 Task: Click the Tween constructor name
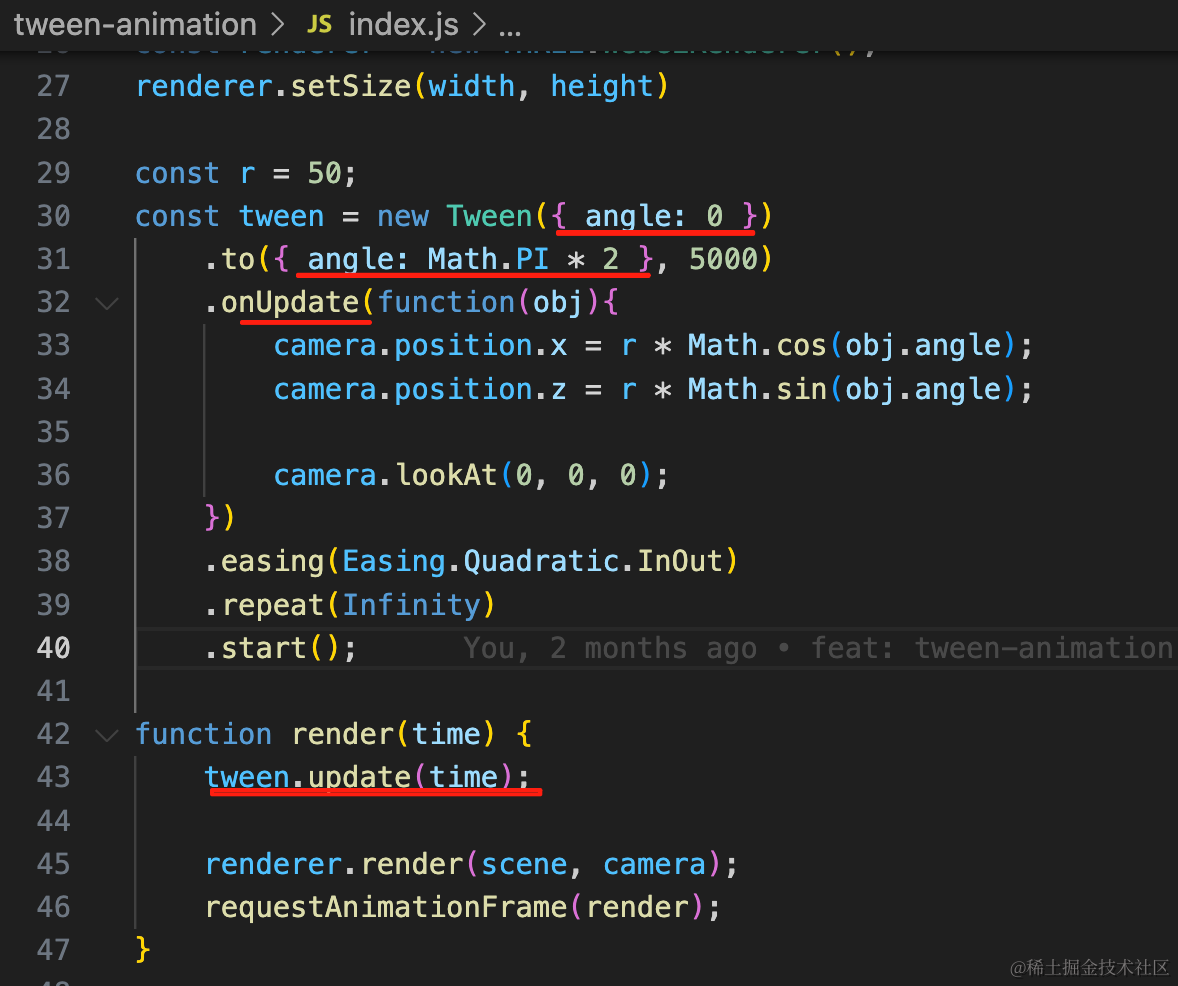click(x=489, y=216)
